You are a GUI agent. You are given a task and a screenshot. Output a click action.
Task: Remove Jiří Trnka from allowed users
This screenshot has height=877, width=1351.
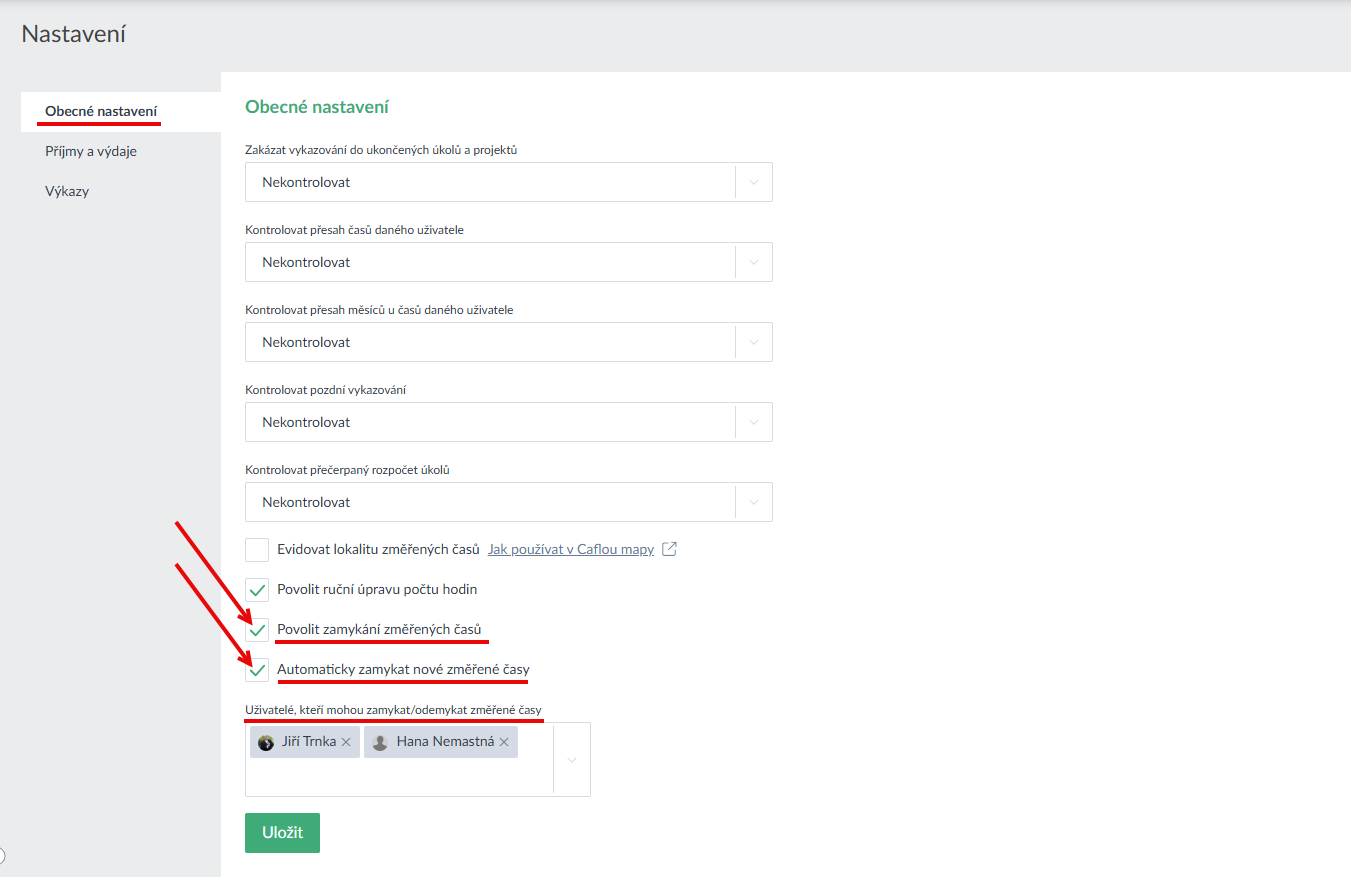pyautogui.click(x=346, y=742)
